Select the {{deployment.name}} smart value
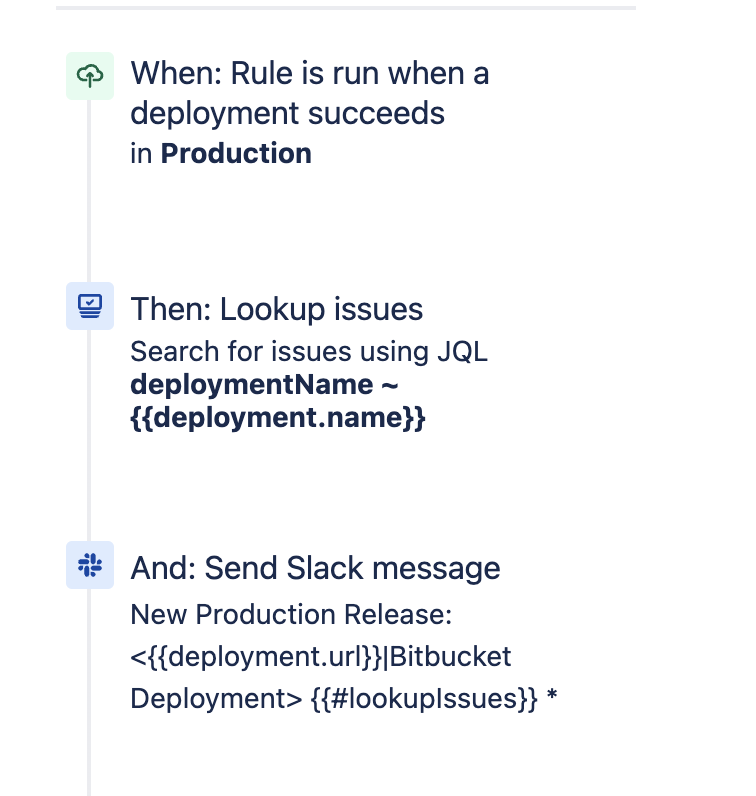Image resolution: width=756 pixels, height=796 pixels. (x=278, y=418)
